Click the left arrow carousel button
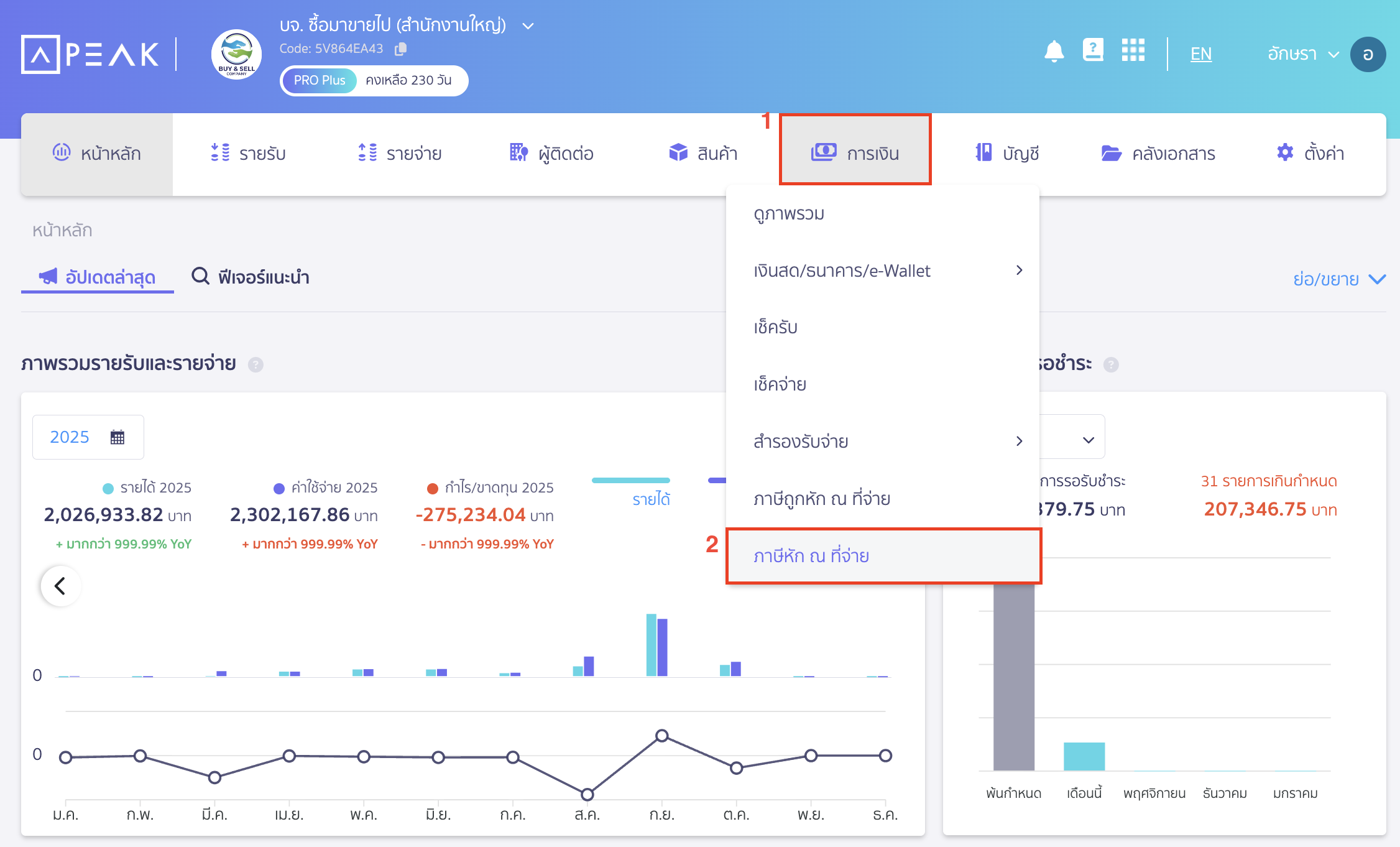The image size is (1400, 847). pos(60,586)
